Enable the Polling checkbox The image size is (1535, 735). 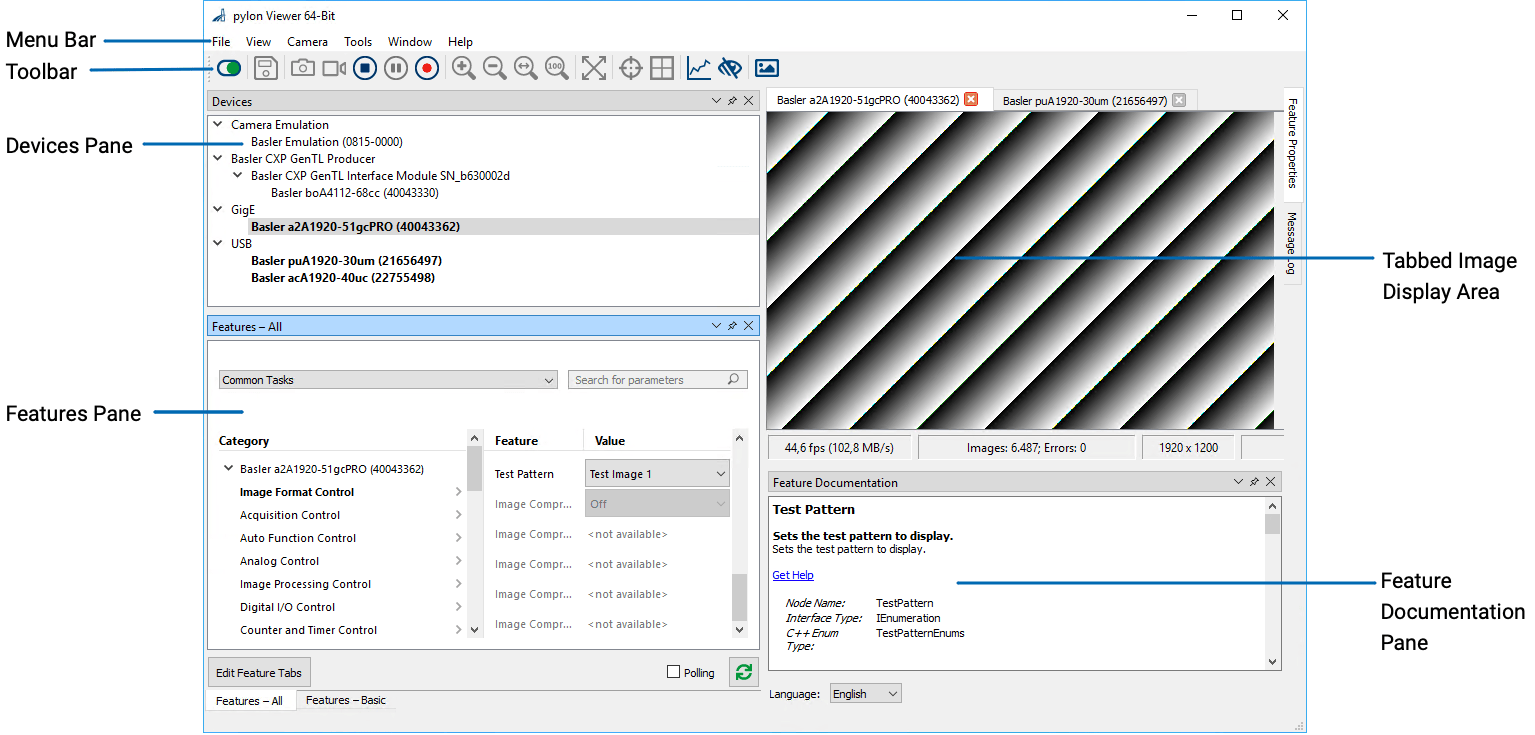[673, 672]
